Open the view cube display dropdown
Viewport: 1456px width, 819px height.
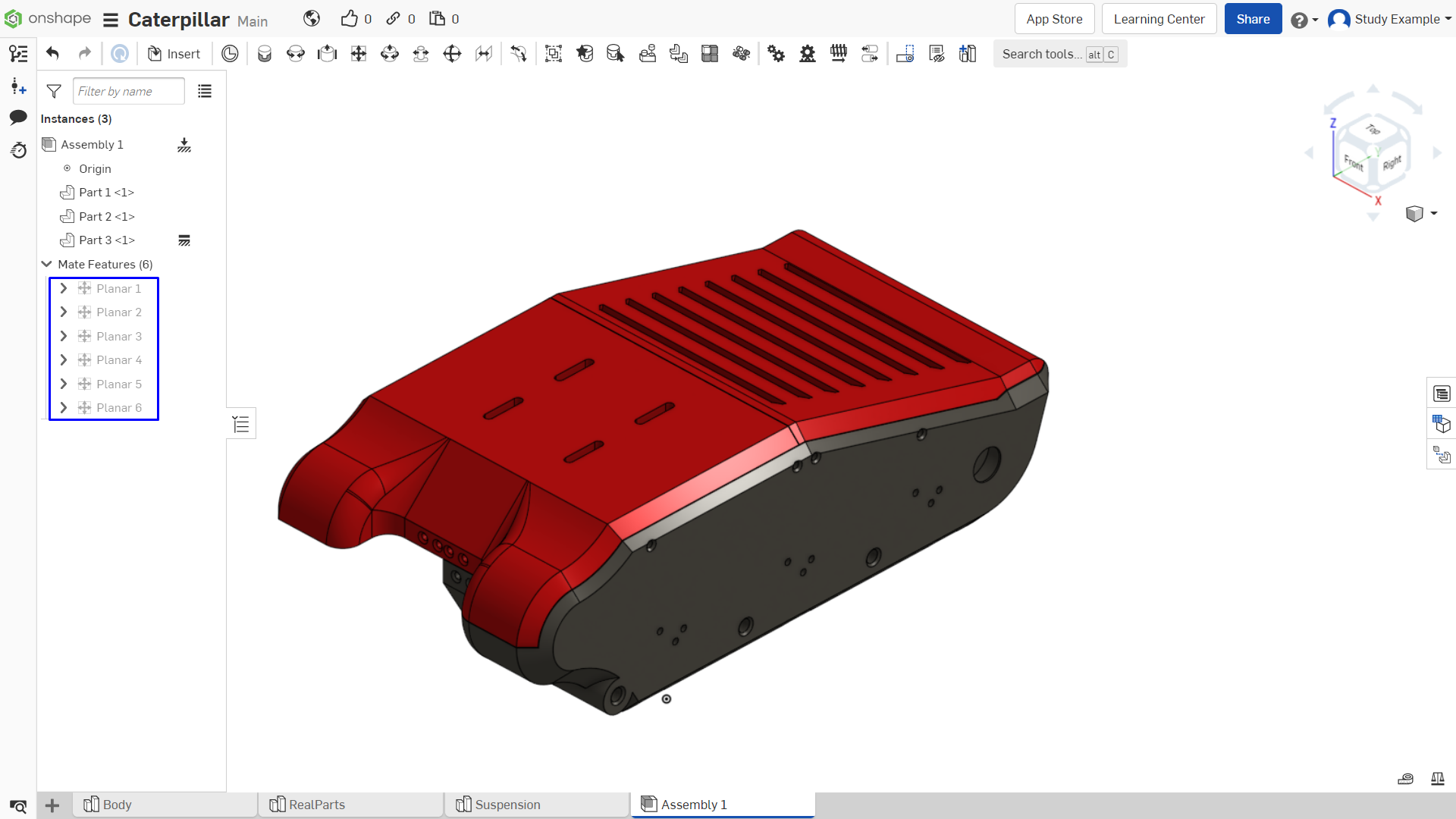point(1422,214)
